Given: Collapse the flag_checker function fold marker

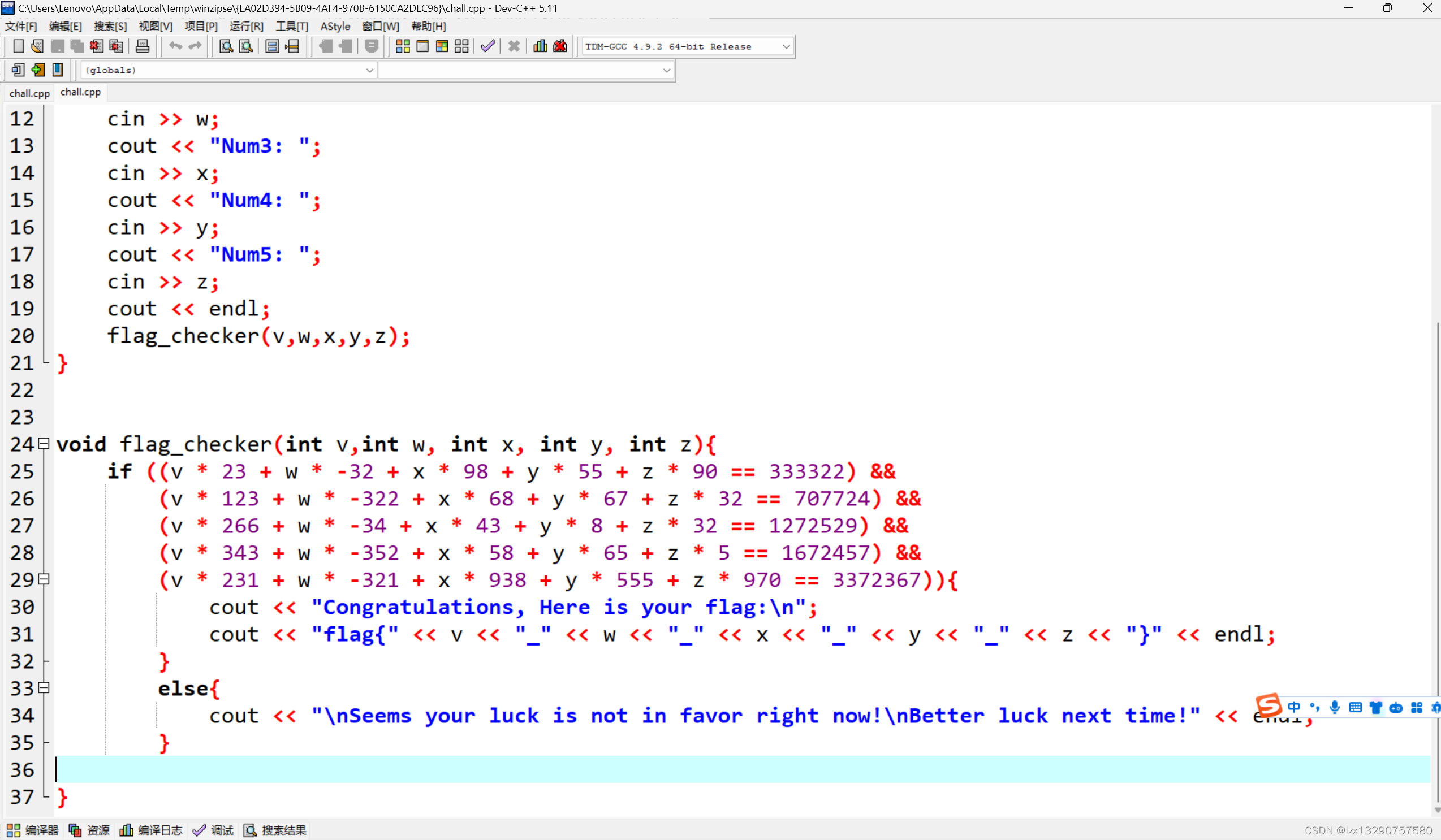Looking at the screenshot, I should click(x=43, y=444).
